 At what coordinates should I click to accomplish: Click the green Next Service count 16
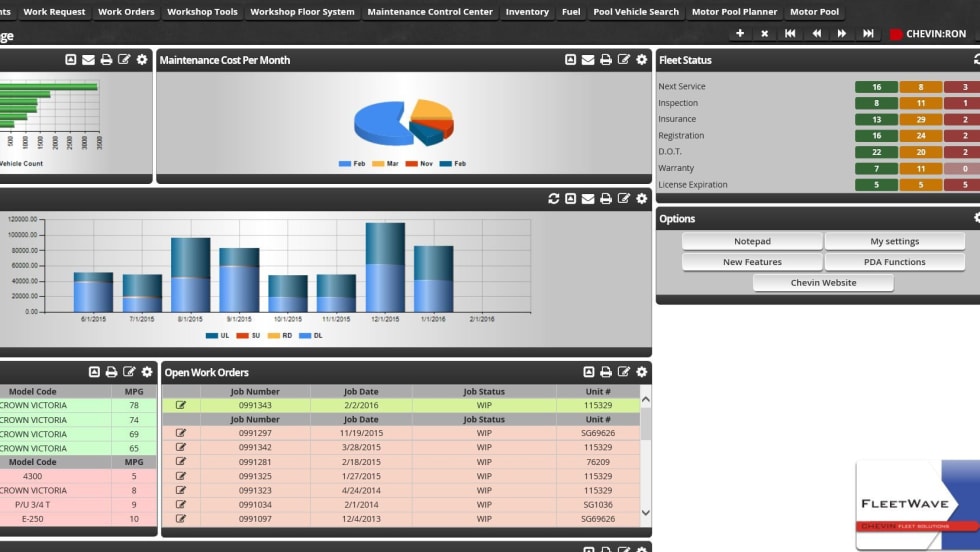point(876,87)
